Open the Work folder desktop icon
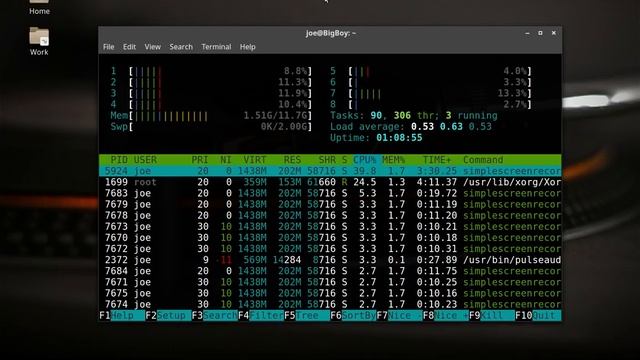The height and width of the screenshot is (360, 640). [x=39, y=42]
